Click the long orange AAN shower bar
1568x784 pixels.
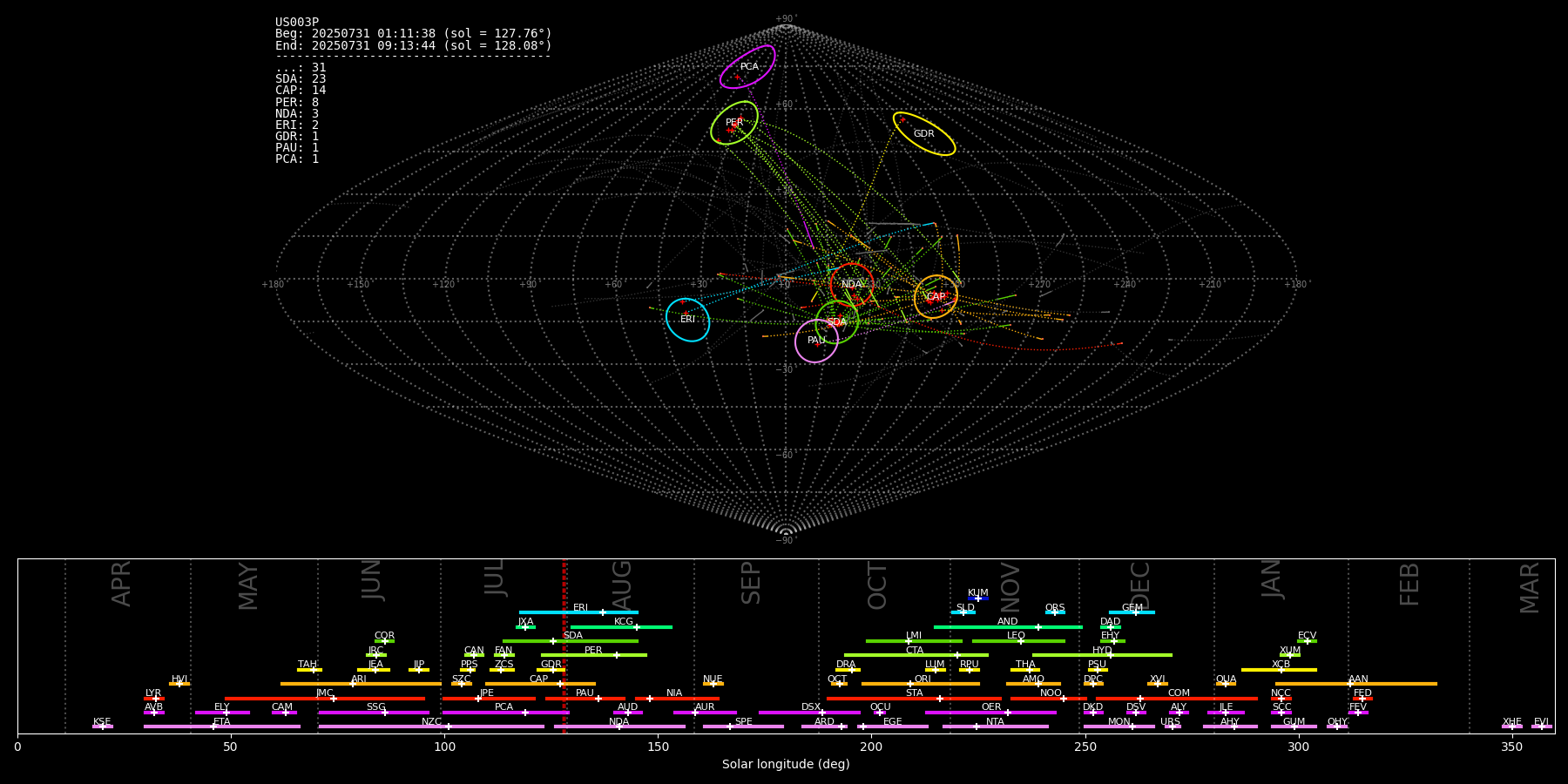tap(1356, 684)
